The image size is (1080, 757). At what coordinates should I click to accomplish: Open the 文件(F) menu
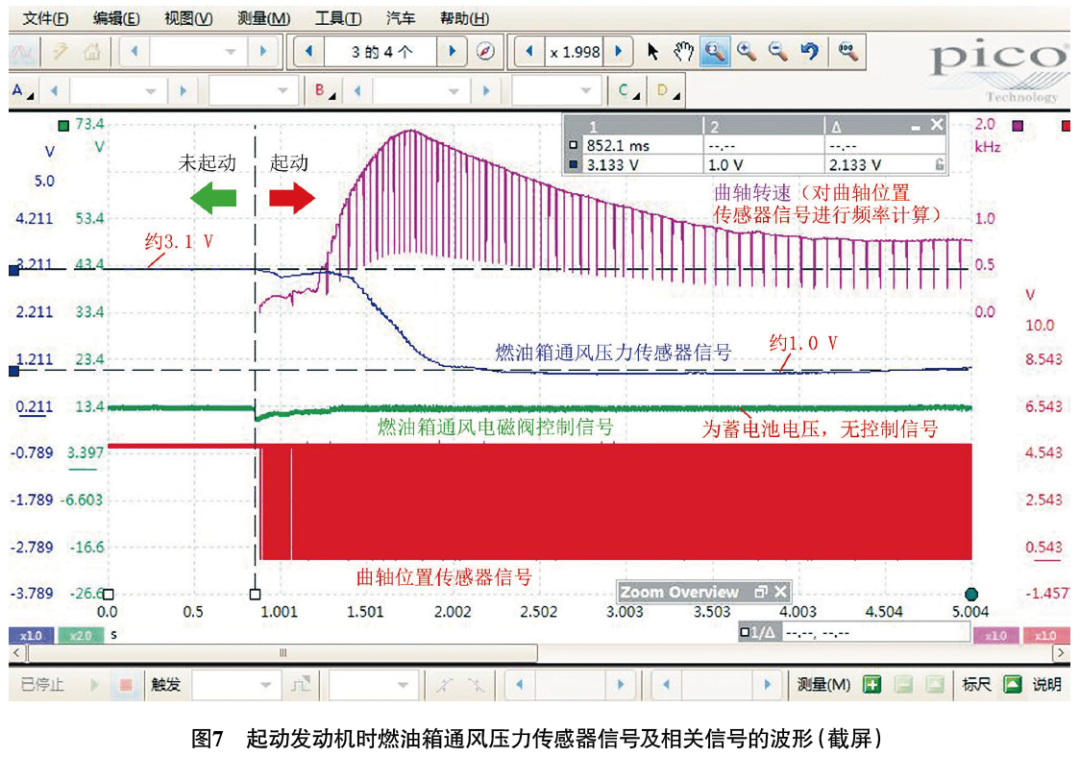[45, 19]
